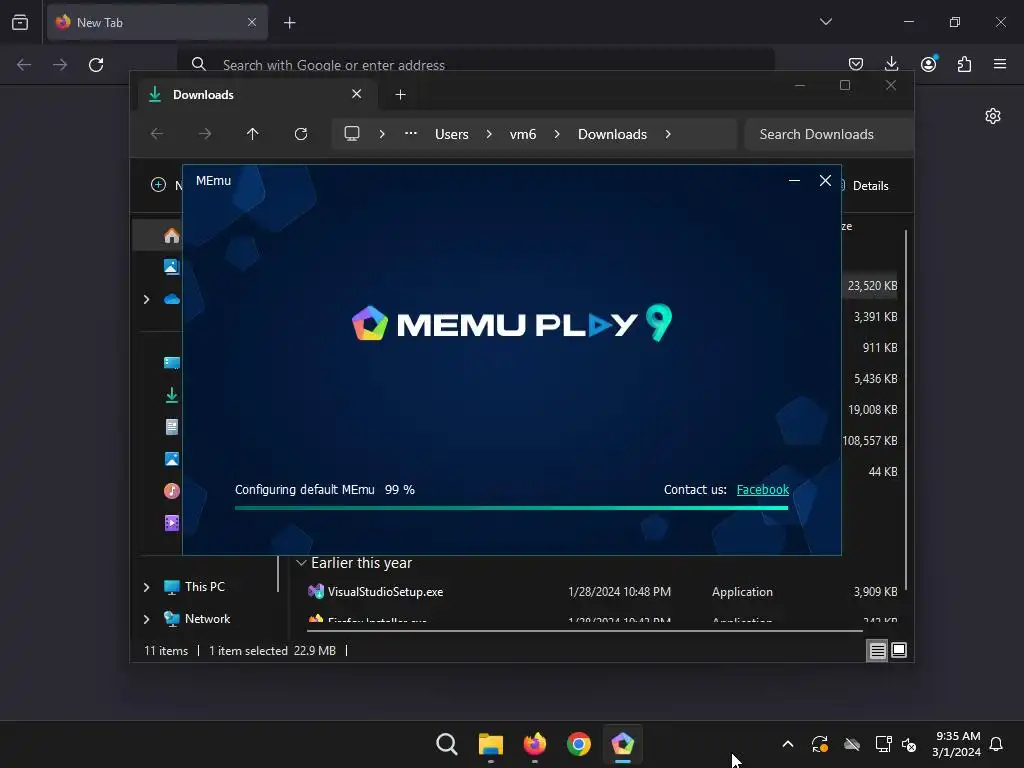The width and height of the screenshot is (1024, 768).
Task: Open Firefox account icon
Action: 929,64
